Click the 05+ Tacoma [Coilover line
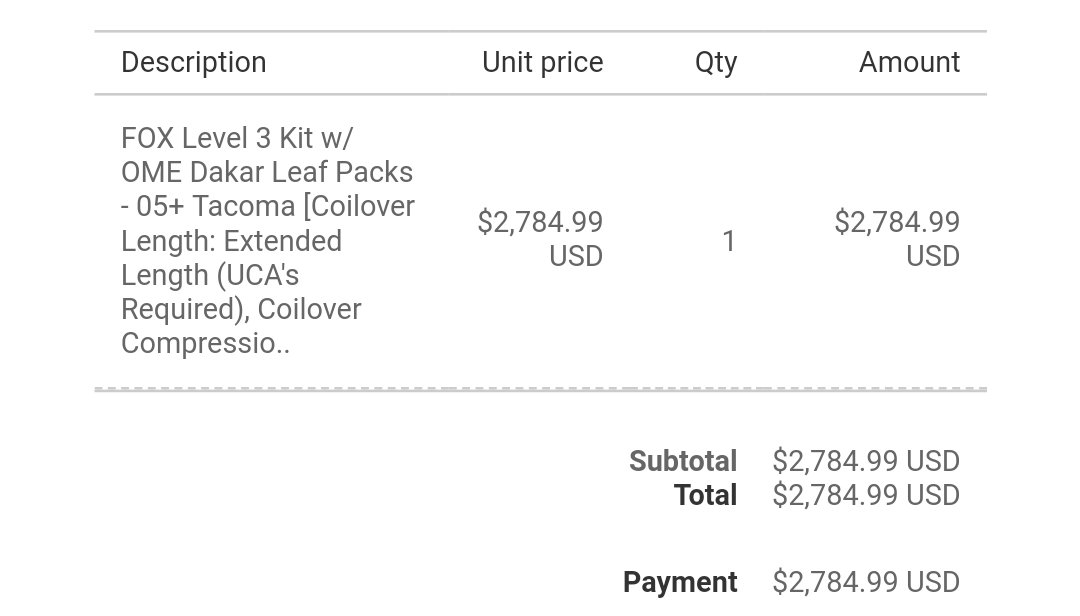 268,207
